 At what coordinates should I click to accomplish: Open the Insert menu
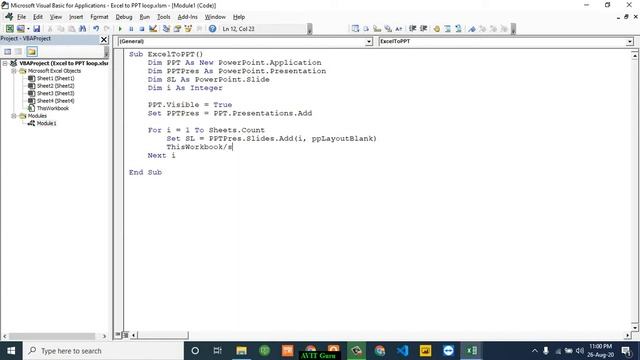(x=76, y=17)
